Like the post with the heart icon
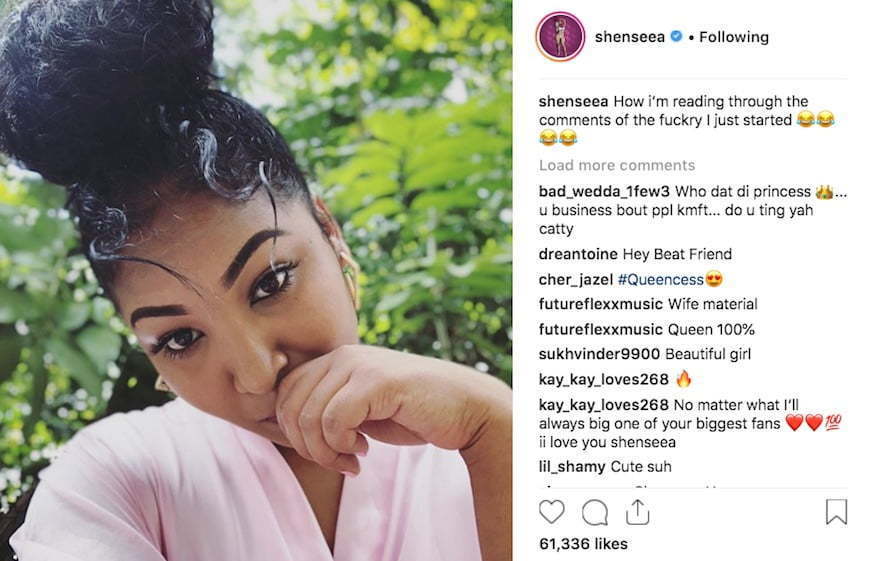 click(552, 512)
